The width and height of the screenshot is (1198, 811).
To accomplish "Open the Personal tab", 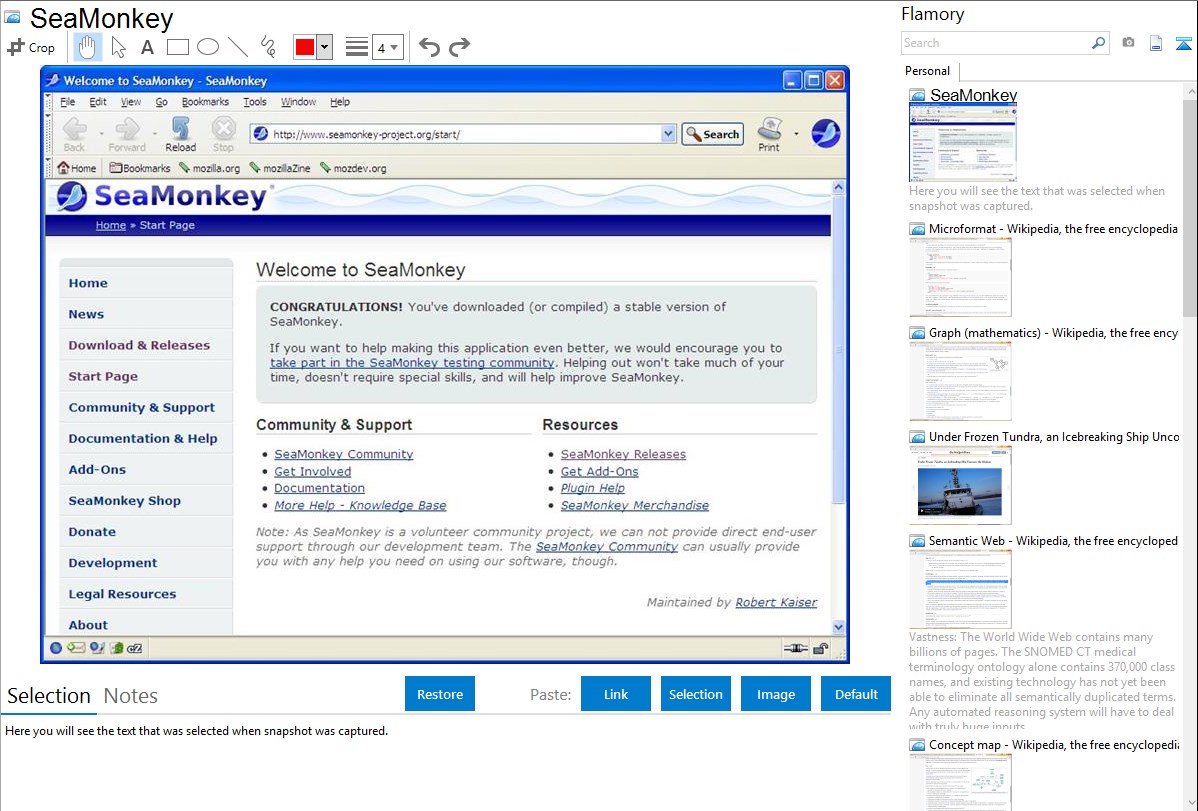I will click(927, 71).
